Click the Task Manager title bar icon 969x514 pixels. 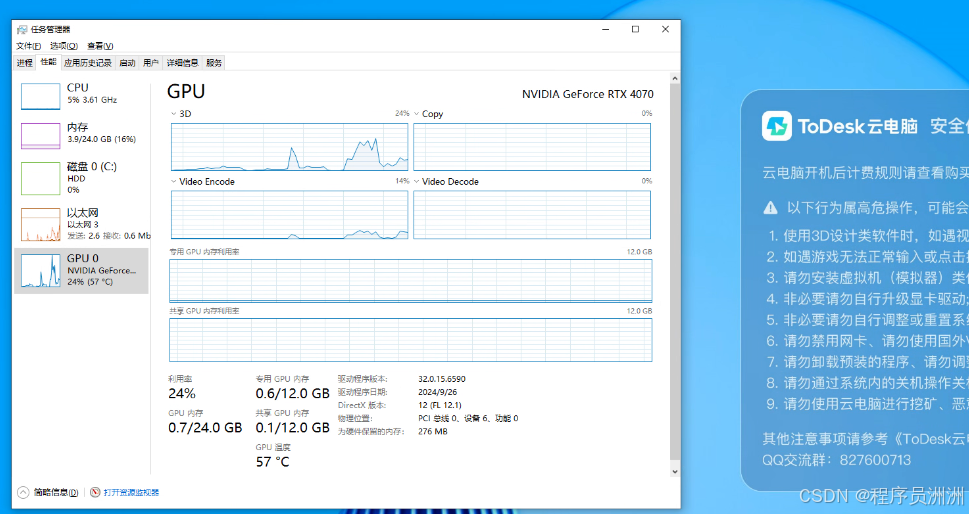point(22,29)
